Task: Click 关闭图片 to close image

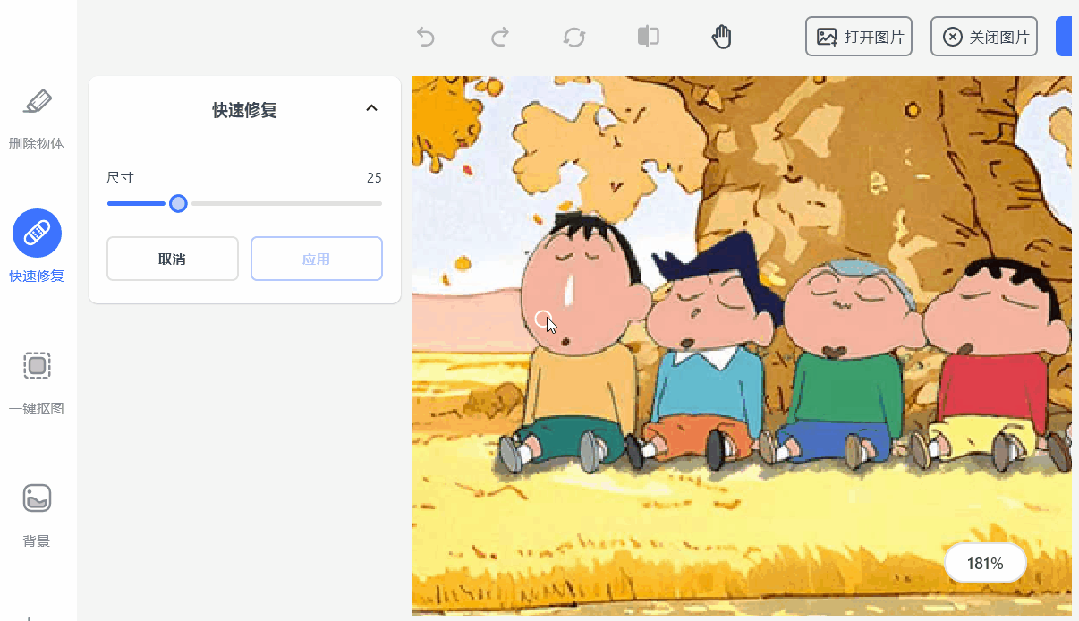Action: tap(984, 36)
